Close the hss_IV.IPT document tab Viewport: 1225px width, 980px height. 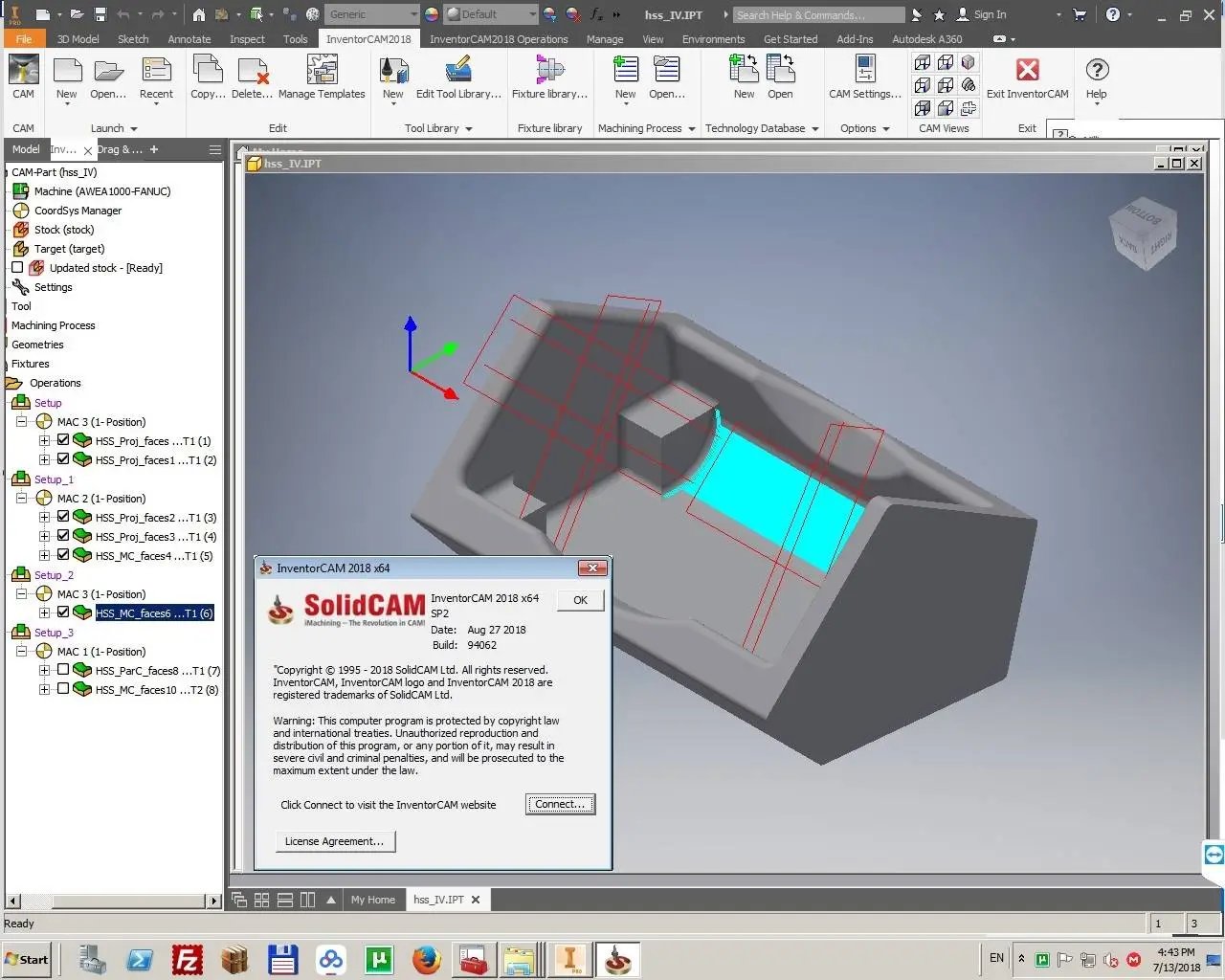tap(476, 900)
